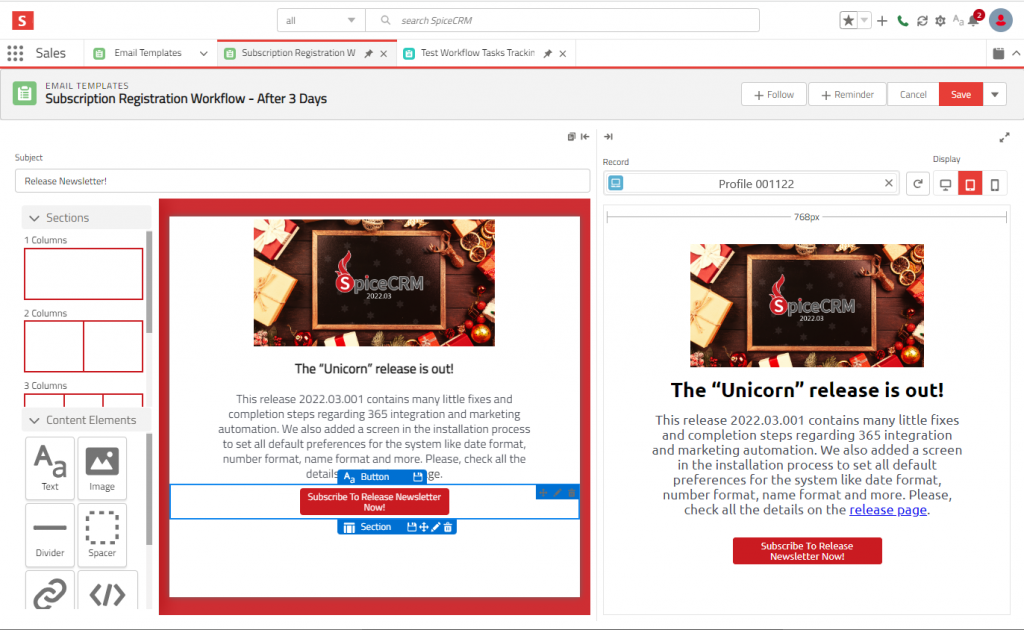Click the favorites star icon
The width and height of the screenshot is (1024, 630).
pos(848,20)
